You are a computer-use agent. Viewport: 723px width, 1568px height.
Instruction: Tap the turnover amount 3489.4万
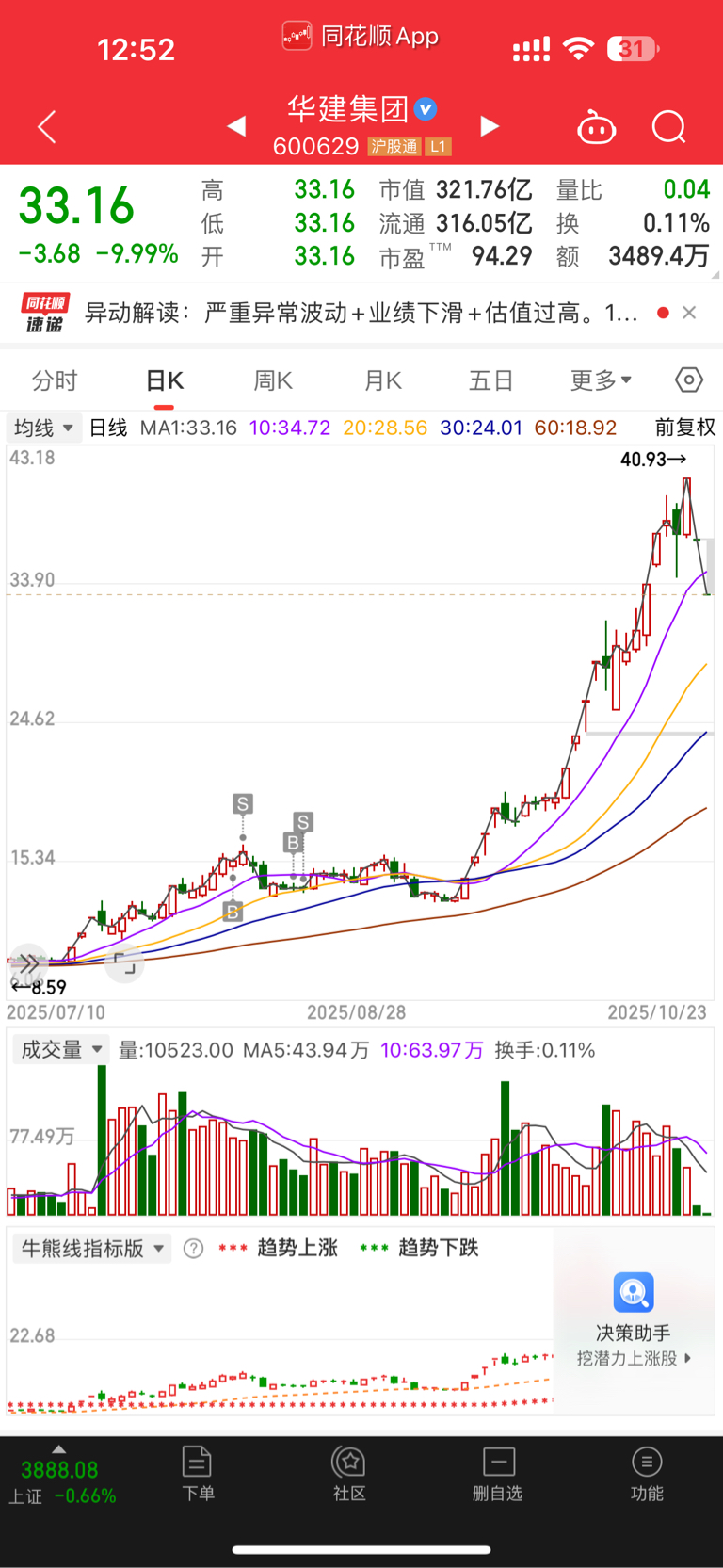659,256
